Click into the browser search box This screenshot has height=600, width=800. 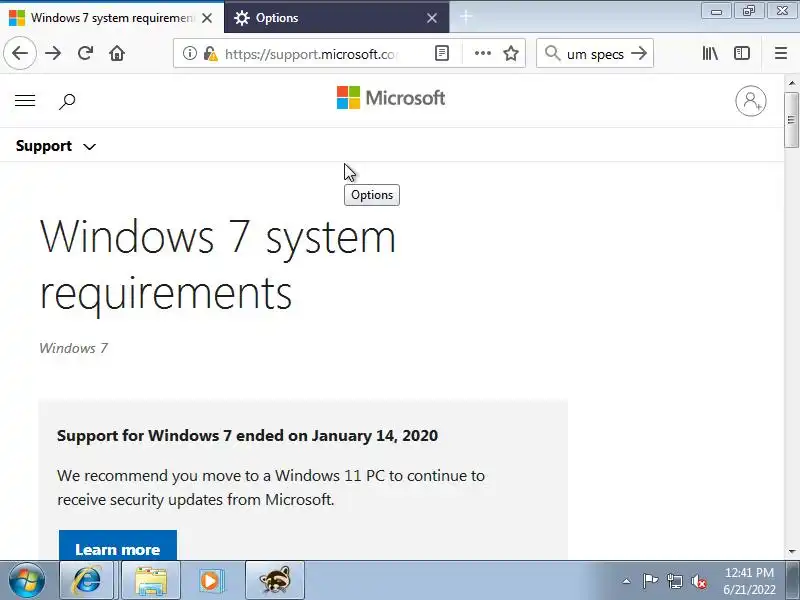595,54
